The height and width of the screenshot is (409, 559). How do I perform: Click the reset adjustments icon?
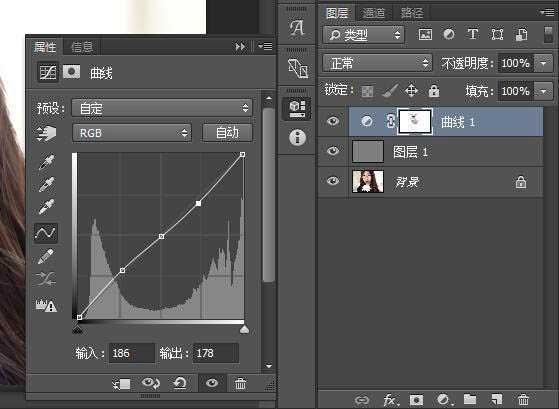[x=180, y=384]
